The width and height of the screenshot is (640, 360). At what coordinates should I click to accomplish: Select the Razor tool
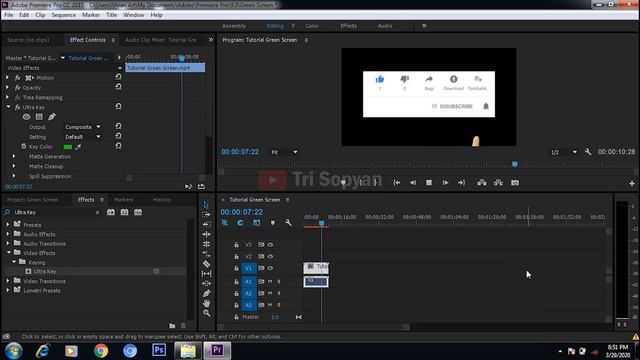207,264
